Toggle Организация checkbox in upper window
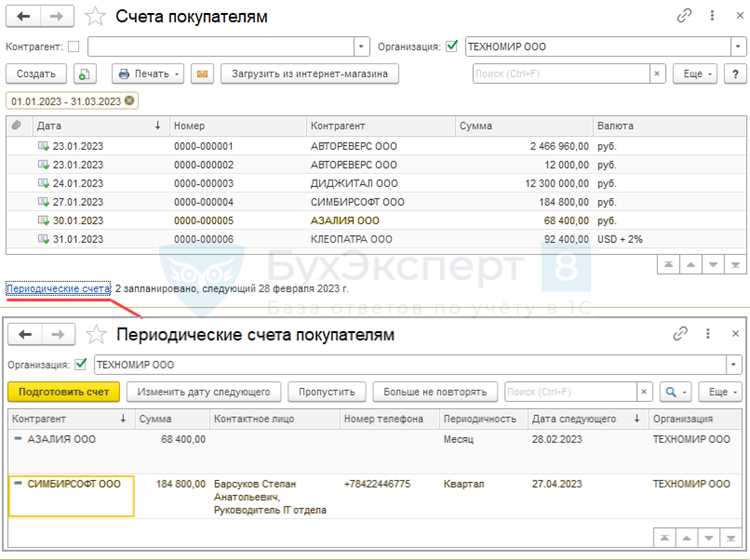The image size is (750, 560). coord(452,46)
